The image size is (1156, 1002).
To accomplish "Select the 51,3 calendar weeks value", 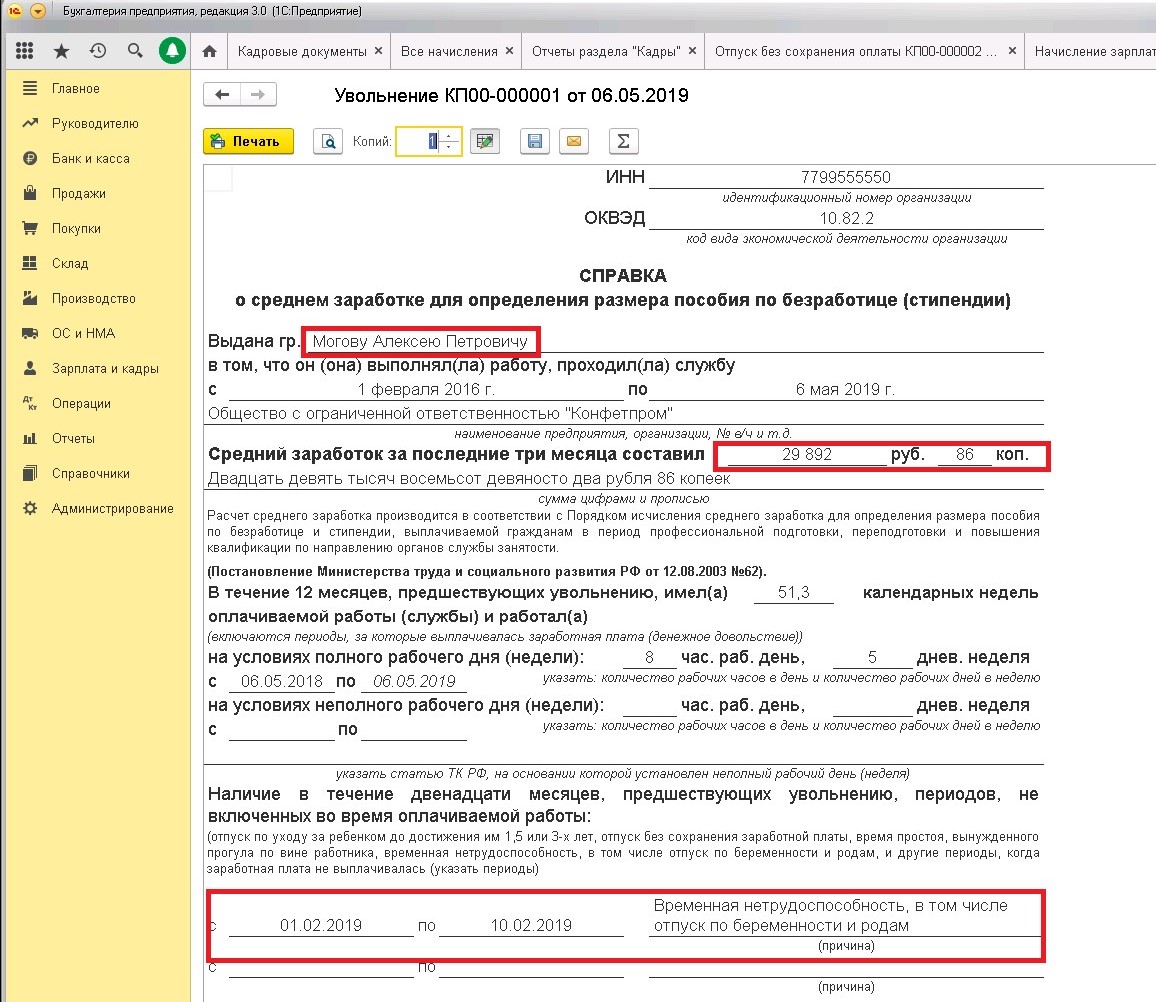I will coord(793,592).
